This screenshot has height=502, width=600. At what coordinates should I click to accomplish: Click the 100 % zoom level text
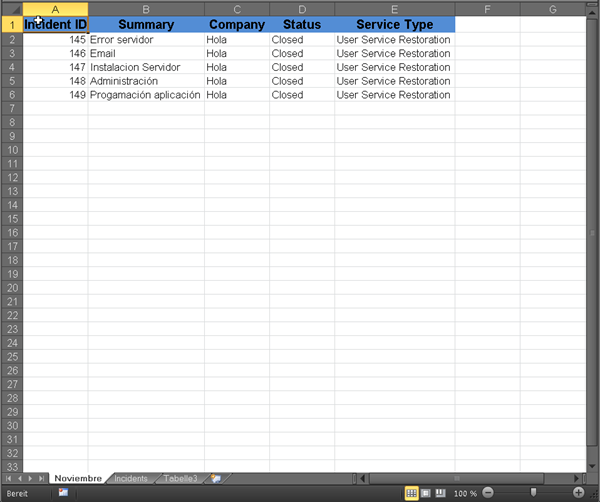tap(465, 493)
